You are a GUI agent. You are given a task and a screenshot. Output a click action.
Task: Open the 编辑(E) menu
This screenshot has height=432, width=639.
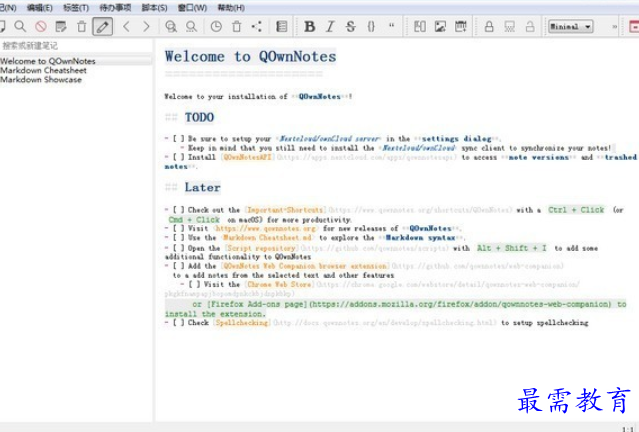click(x=39, y=7)
